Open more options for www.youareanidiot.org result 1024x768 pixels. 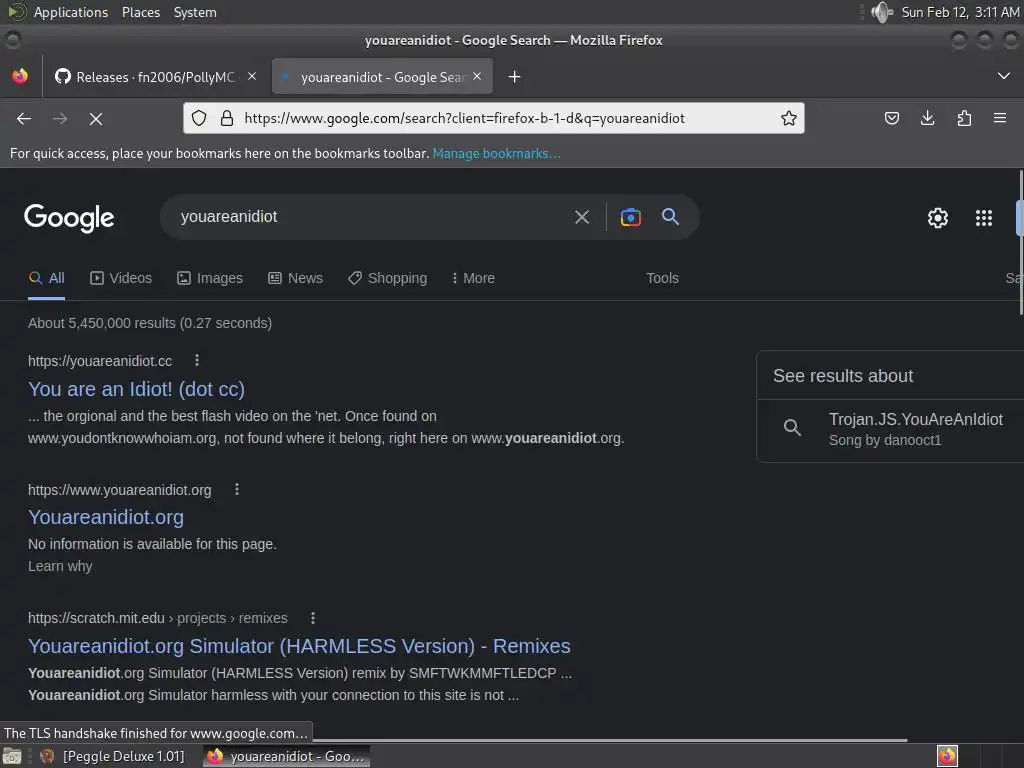tap(236, 489)
